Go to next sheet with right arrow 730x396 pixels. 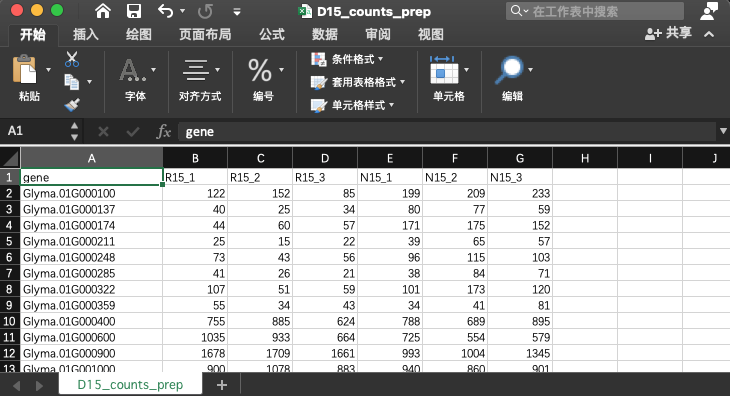point(39,386)
